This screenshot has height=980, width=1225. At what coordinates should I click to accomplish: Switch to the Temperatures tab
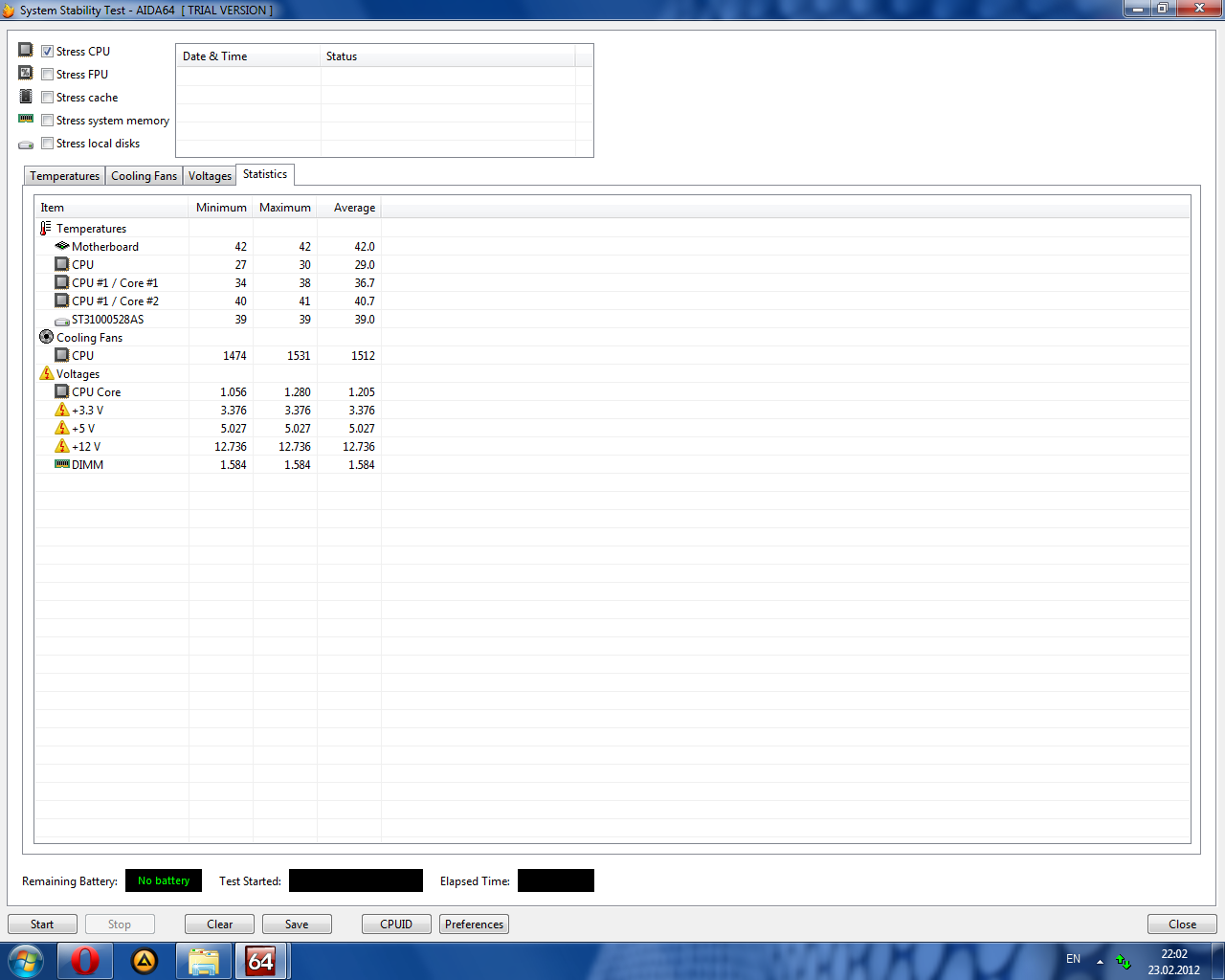pos(64,176)
